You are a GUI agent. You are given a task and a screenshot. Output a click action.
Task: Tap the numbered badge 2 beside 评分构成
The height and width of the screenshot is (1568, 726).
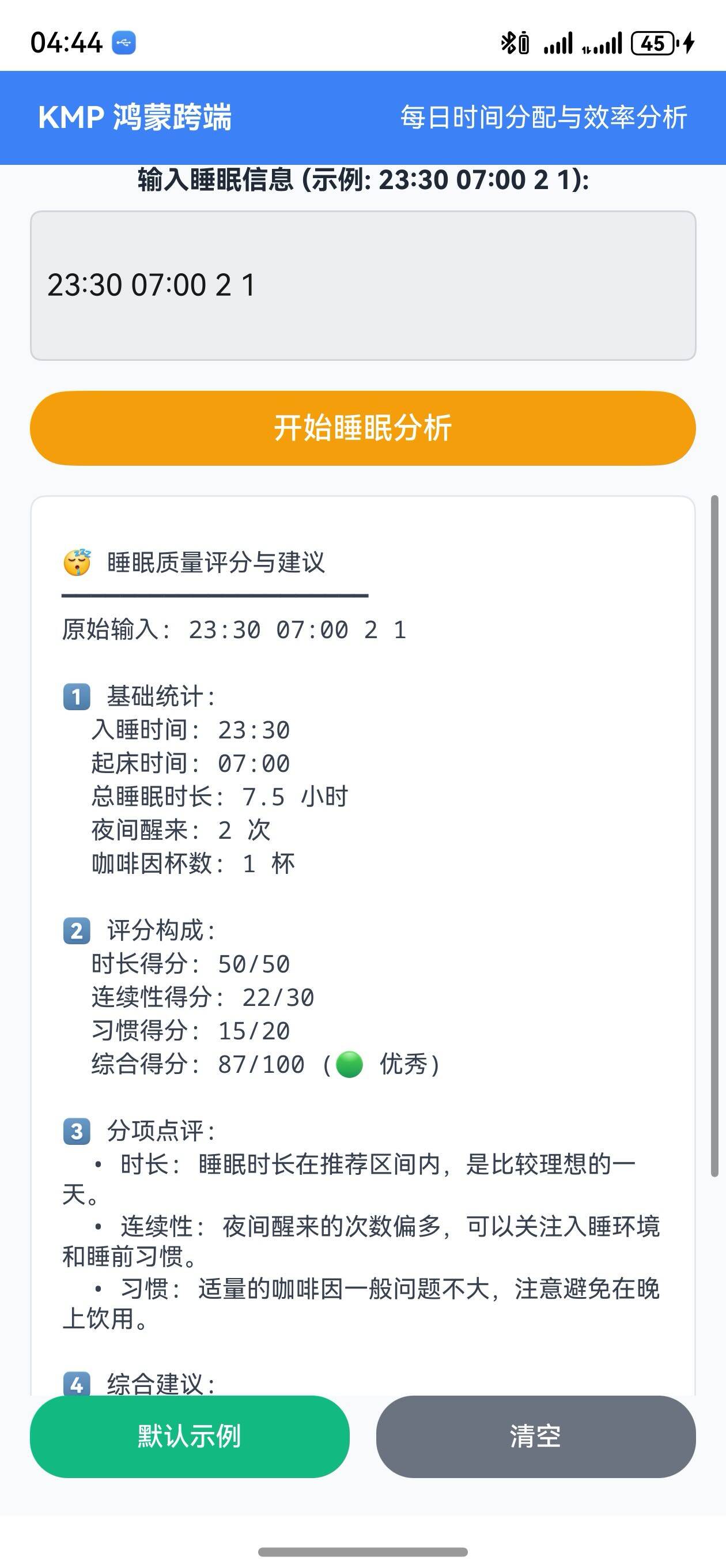[75, 929]
